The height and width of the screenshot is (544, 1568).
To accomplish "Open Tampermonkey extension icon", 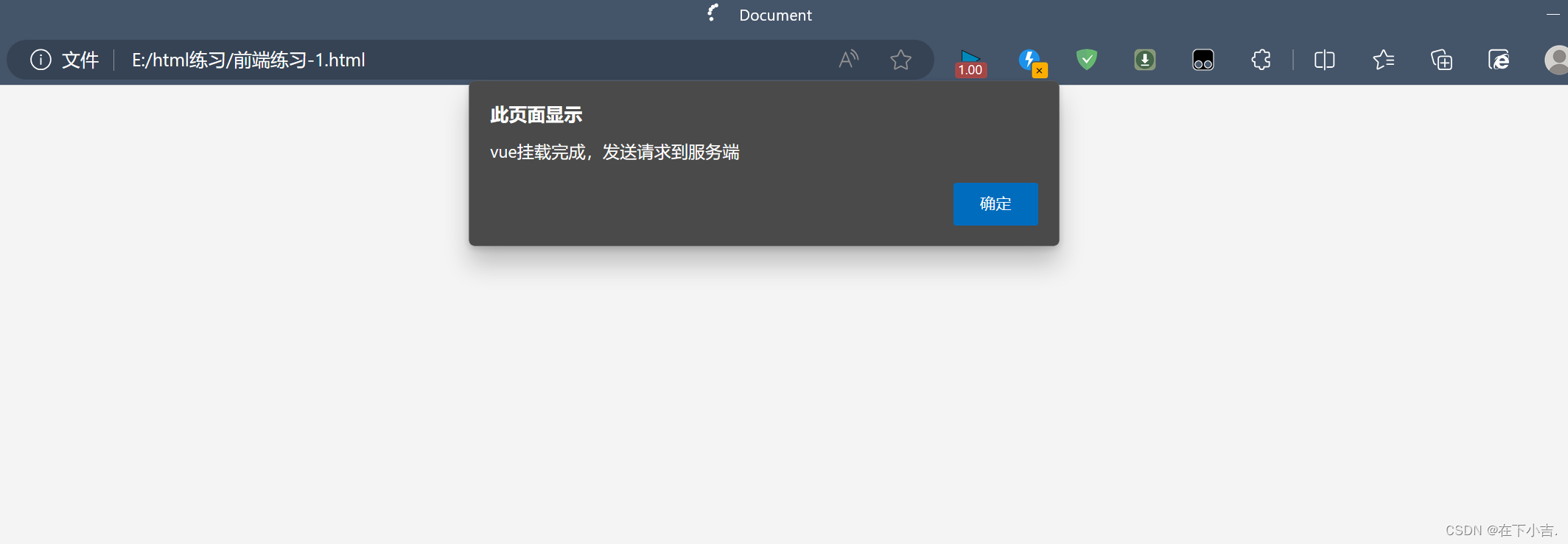I will [1203, 60].
